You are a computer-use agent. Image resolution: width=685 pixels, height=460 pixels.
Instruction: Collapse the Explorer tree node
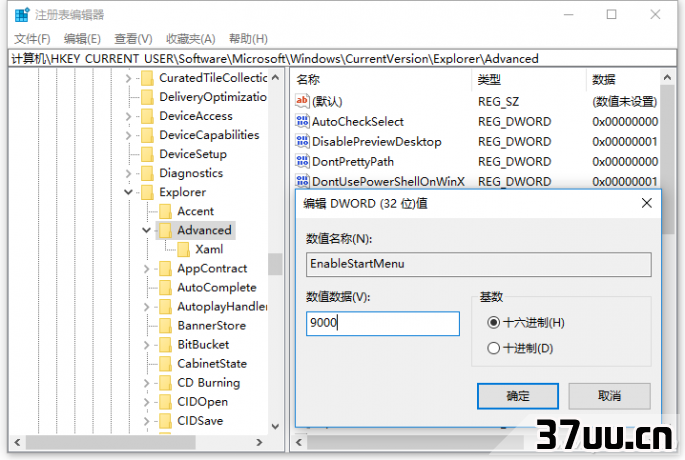[x=128, y=192]
